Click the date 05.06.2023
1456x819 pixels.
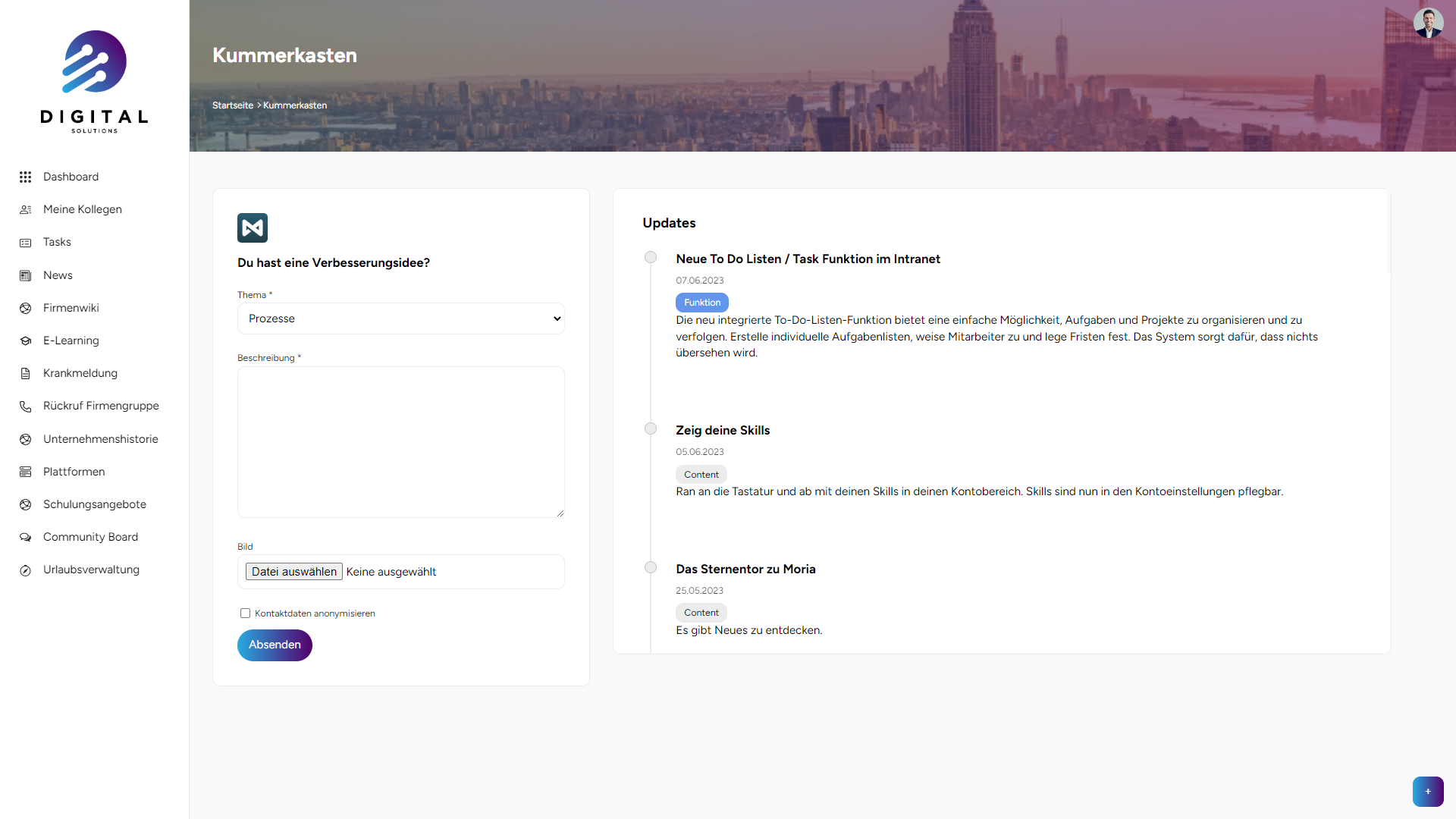click(x=700, y=452)
